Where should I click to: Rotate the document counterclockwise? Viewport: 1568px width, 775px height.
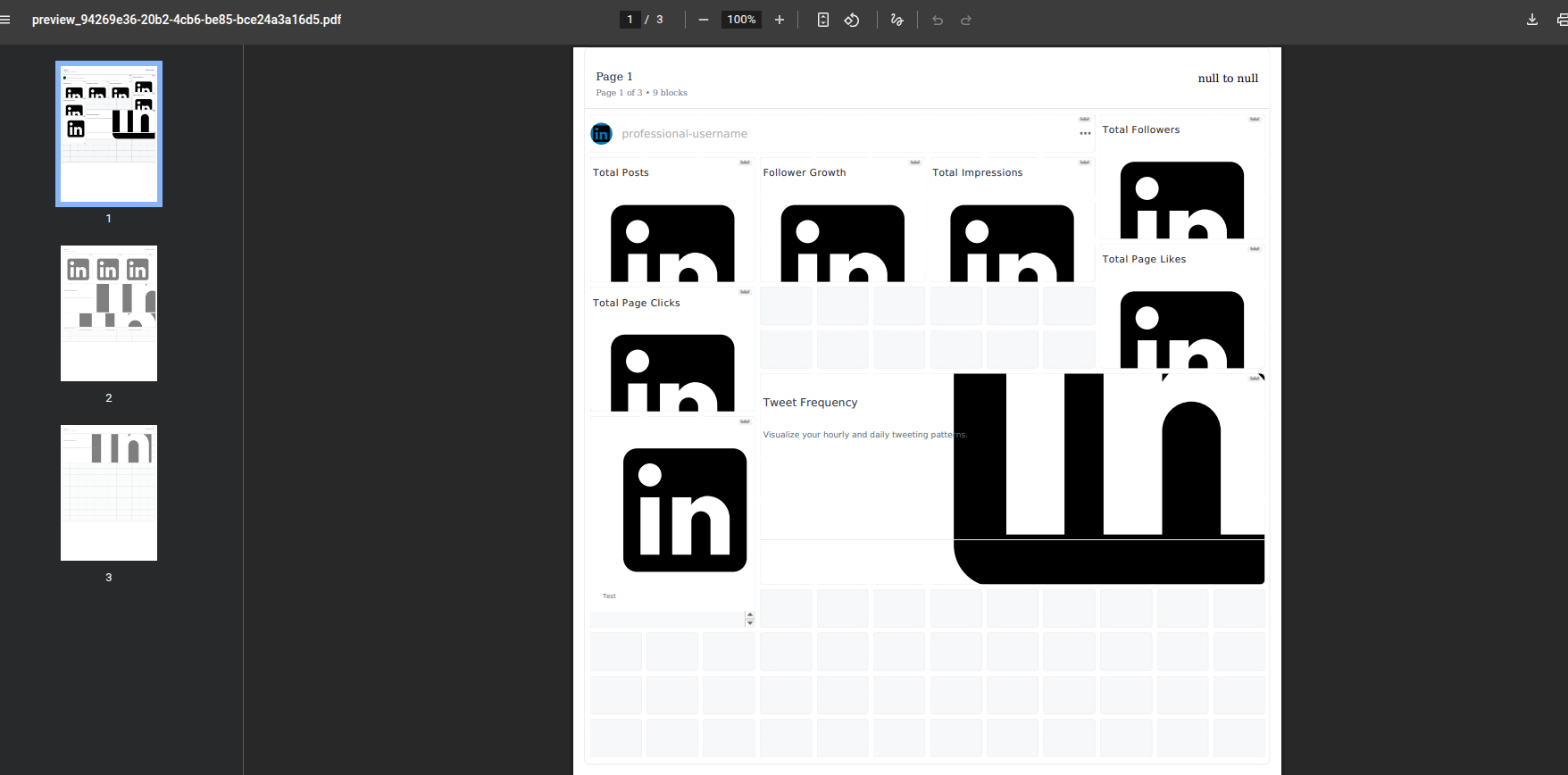pyautogui.click(x=852, y=20)
